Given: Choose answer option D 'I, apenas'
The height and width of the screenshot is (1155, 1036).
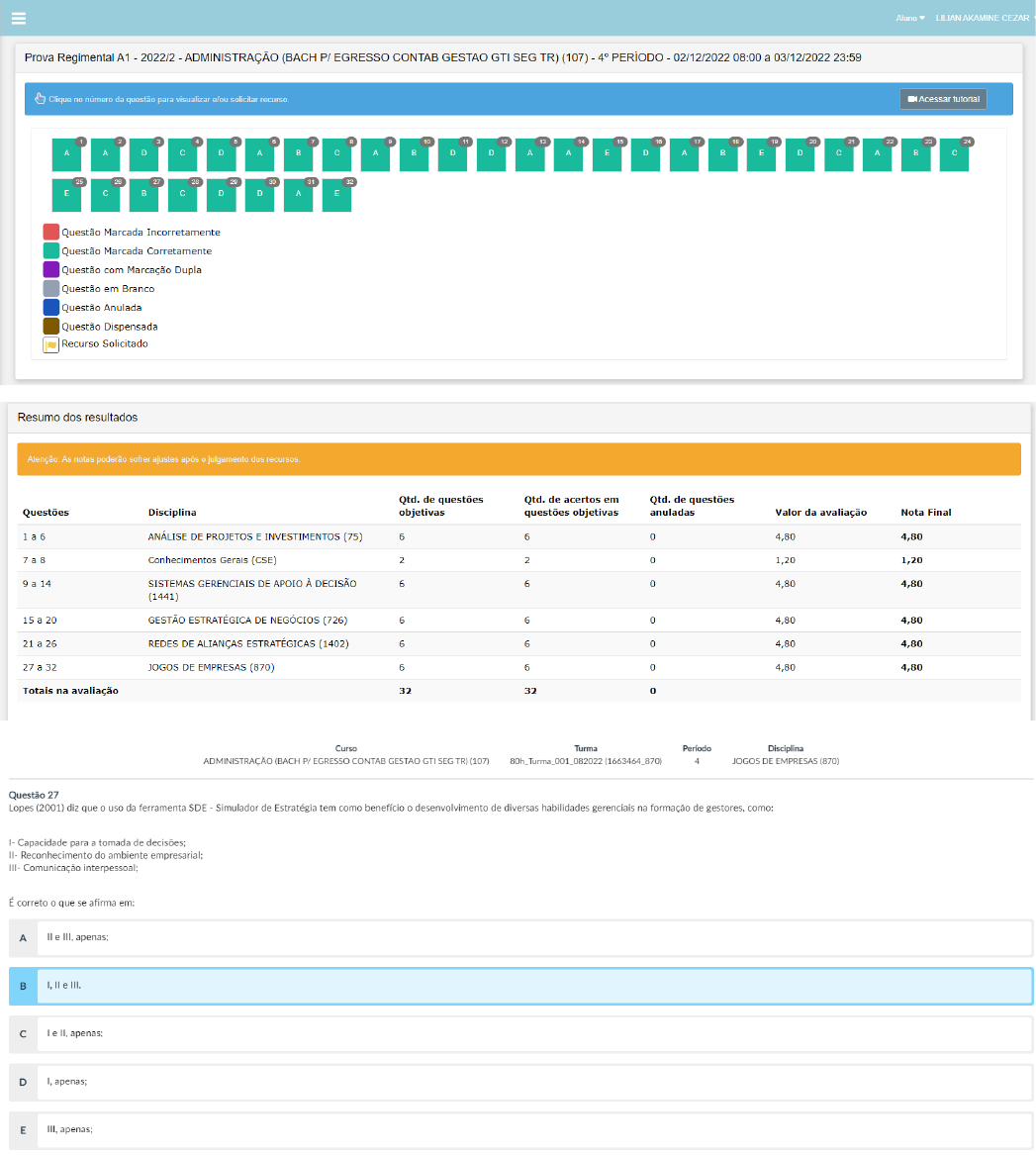Looking at the screenshot, I should pos(519,1082).
